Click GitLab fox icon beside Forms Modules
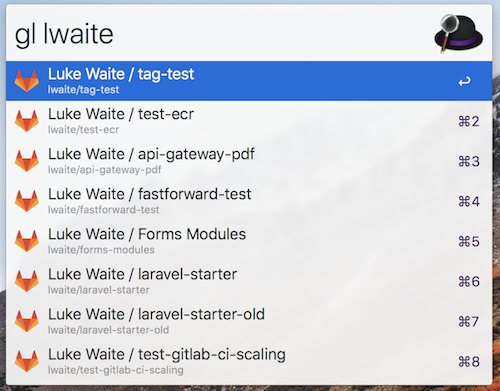The height and width of the screenshot is (391, 500). click(x=27, y=241)
